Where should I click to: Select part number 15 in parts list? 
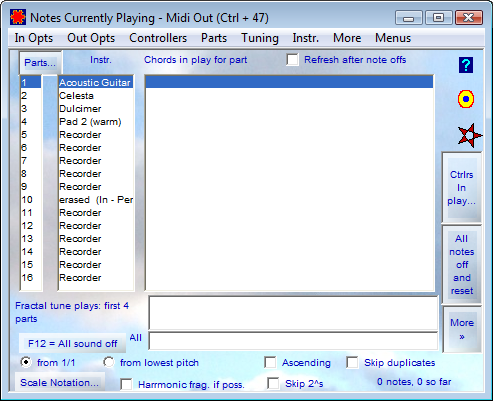click(x=31, y=265)
